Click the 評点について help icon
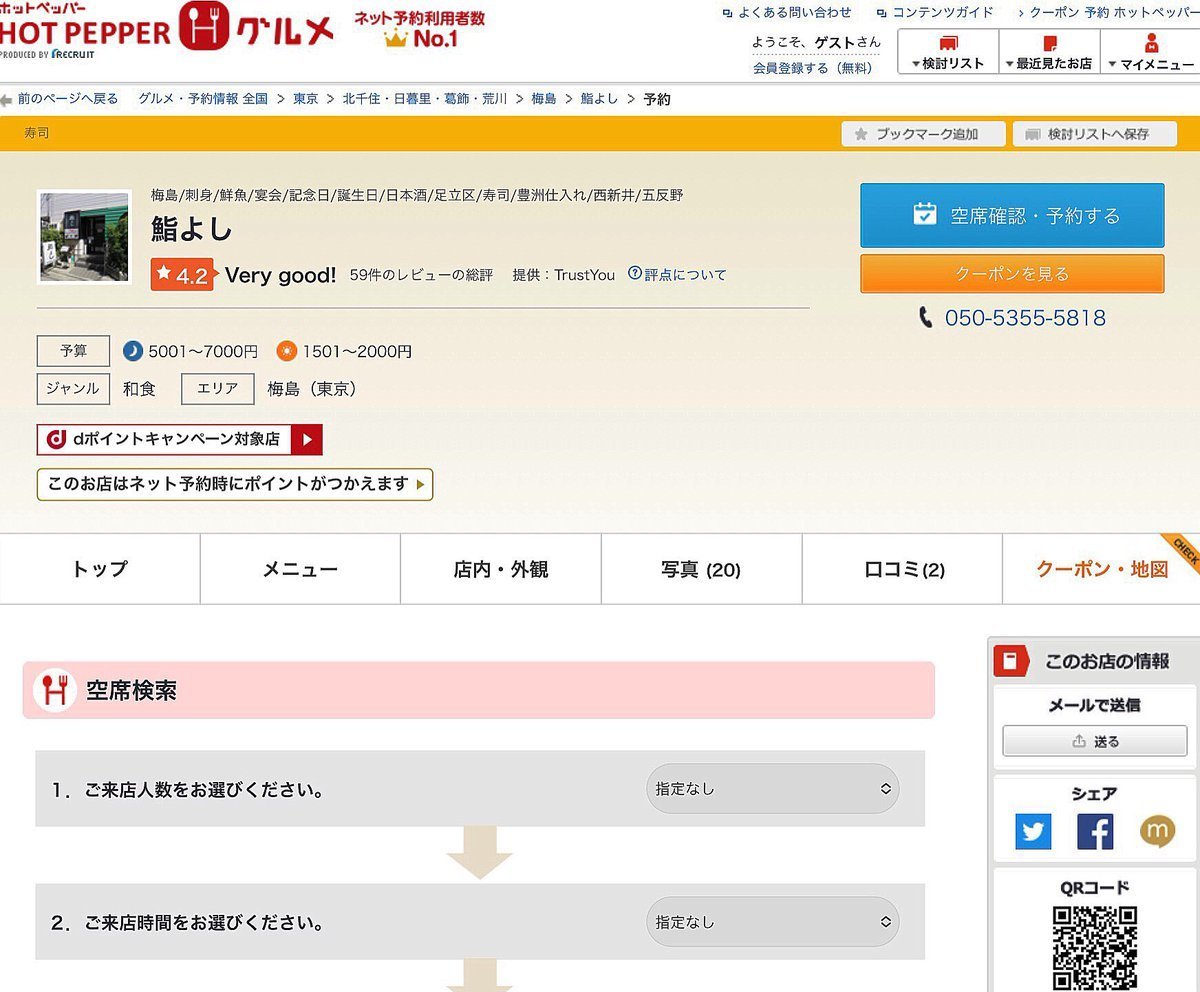The image size is (1200, 992). click(634, 274)
